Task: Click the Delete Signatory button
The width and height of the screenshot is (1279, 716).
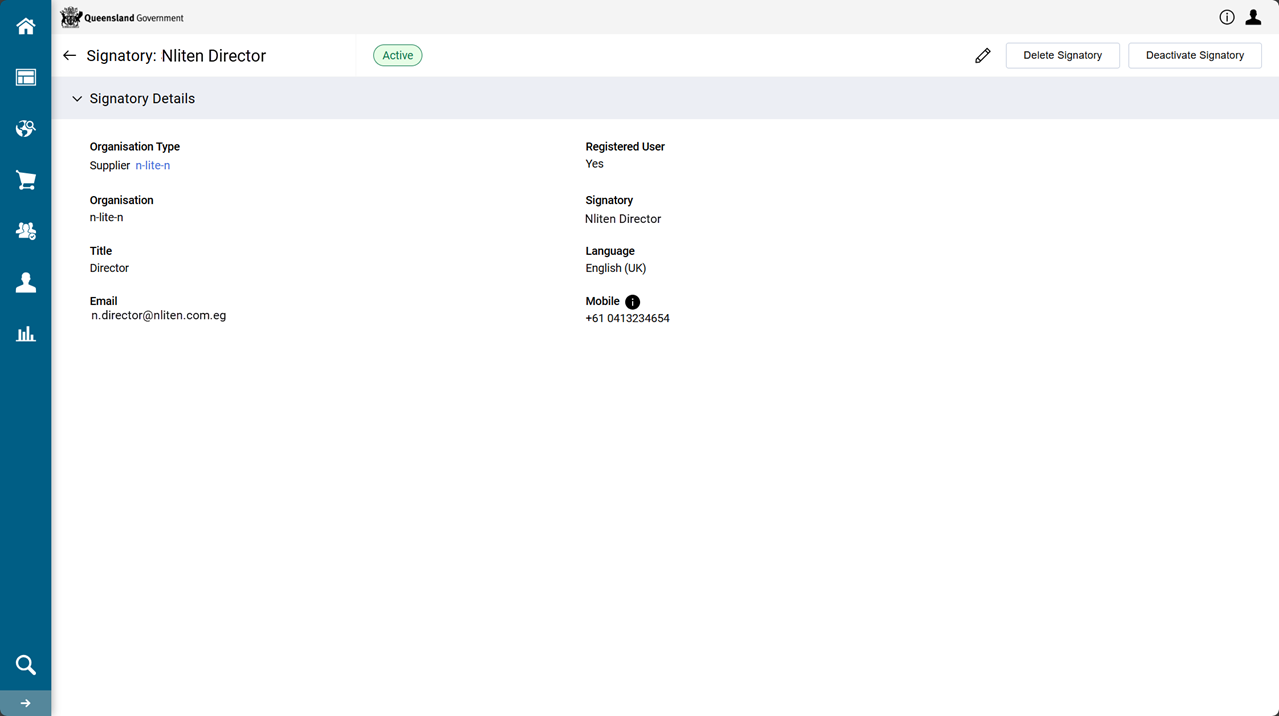Action: (x=1062, y=56)
